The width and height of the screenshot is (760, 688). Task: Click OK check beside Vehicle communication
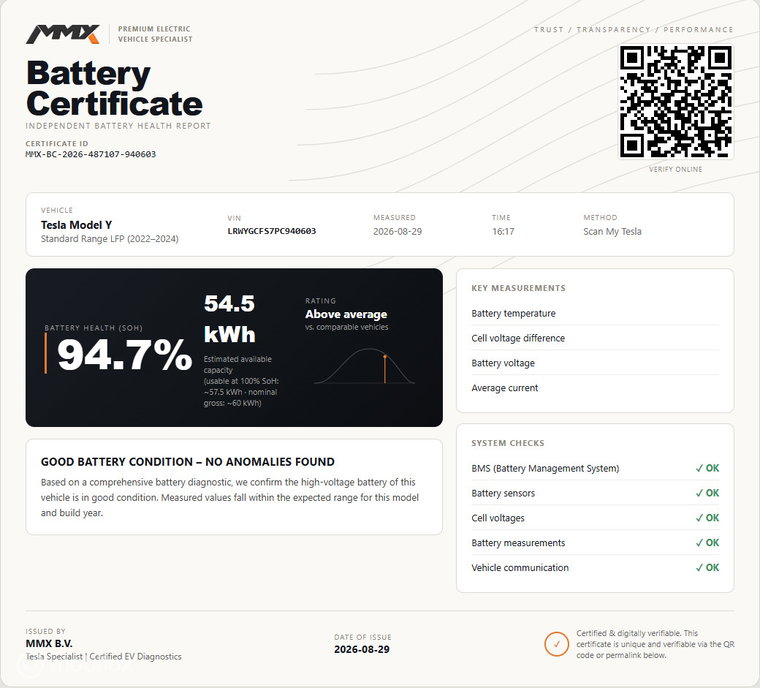tap(707, 567)
